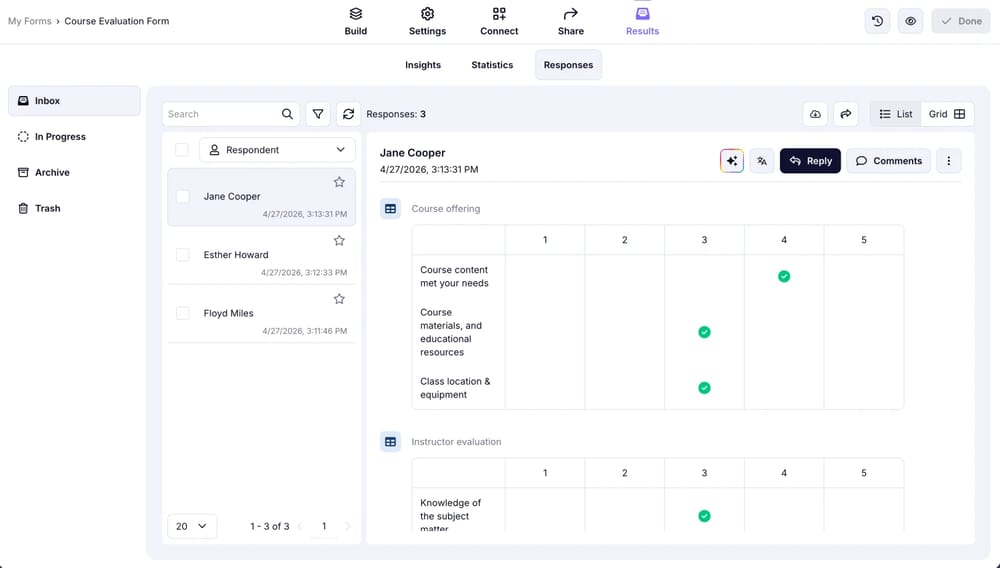Star Jane Cooper's response
The height and width of the screenshot is (568, 1000).
(x=339, y=182)
